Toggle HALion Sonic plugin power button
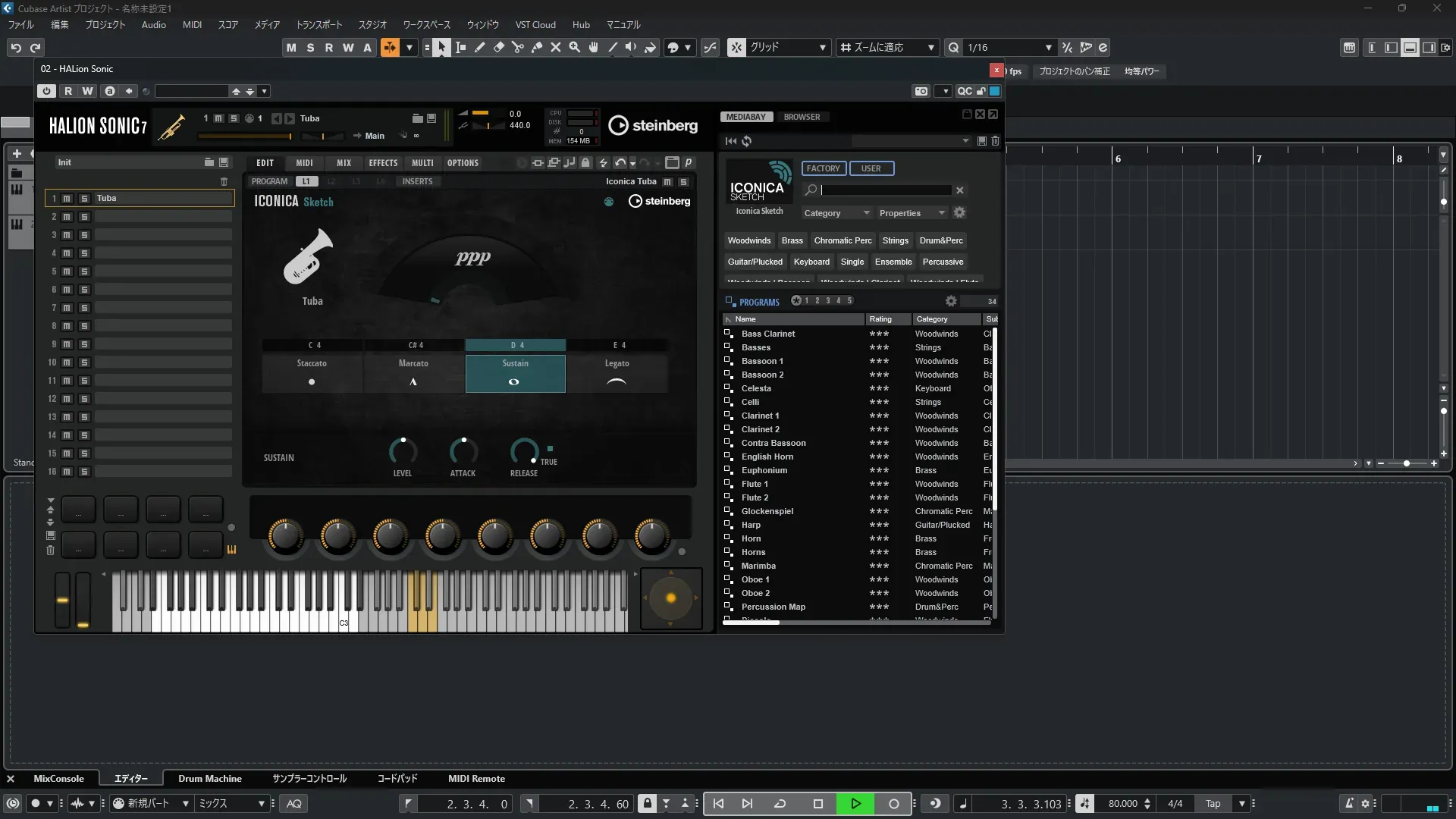1456x819 pixels. pos(47,91)
